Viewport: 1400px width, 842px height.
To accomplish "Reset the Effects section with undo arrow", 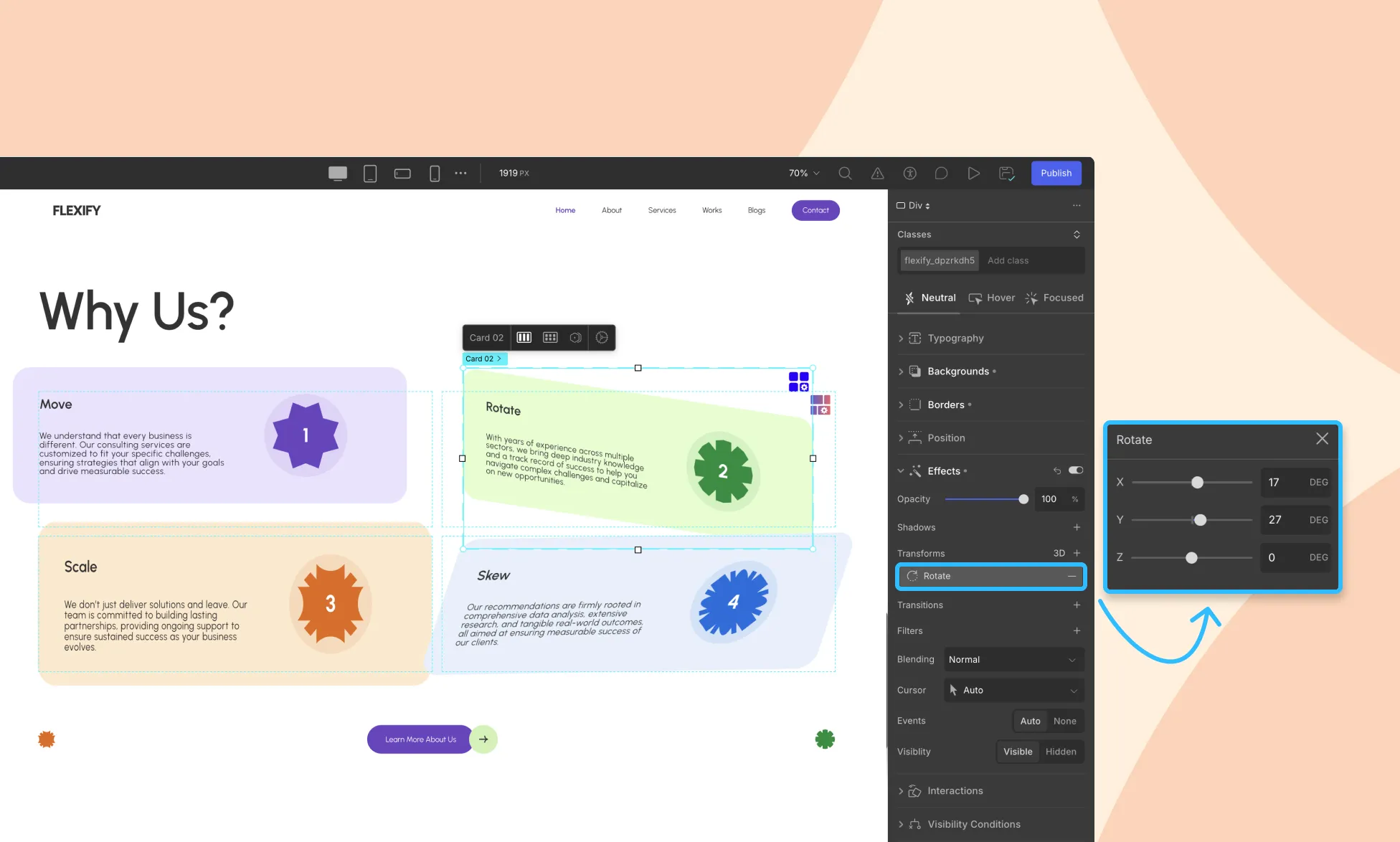I will 1056,471.
